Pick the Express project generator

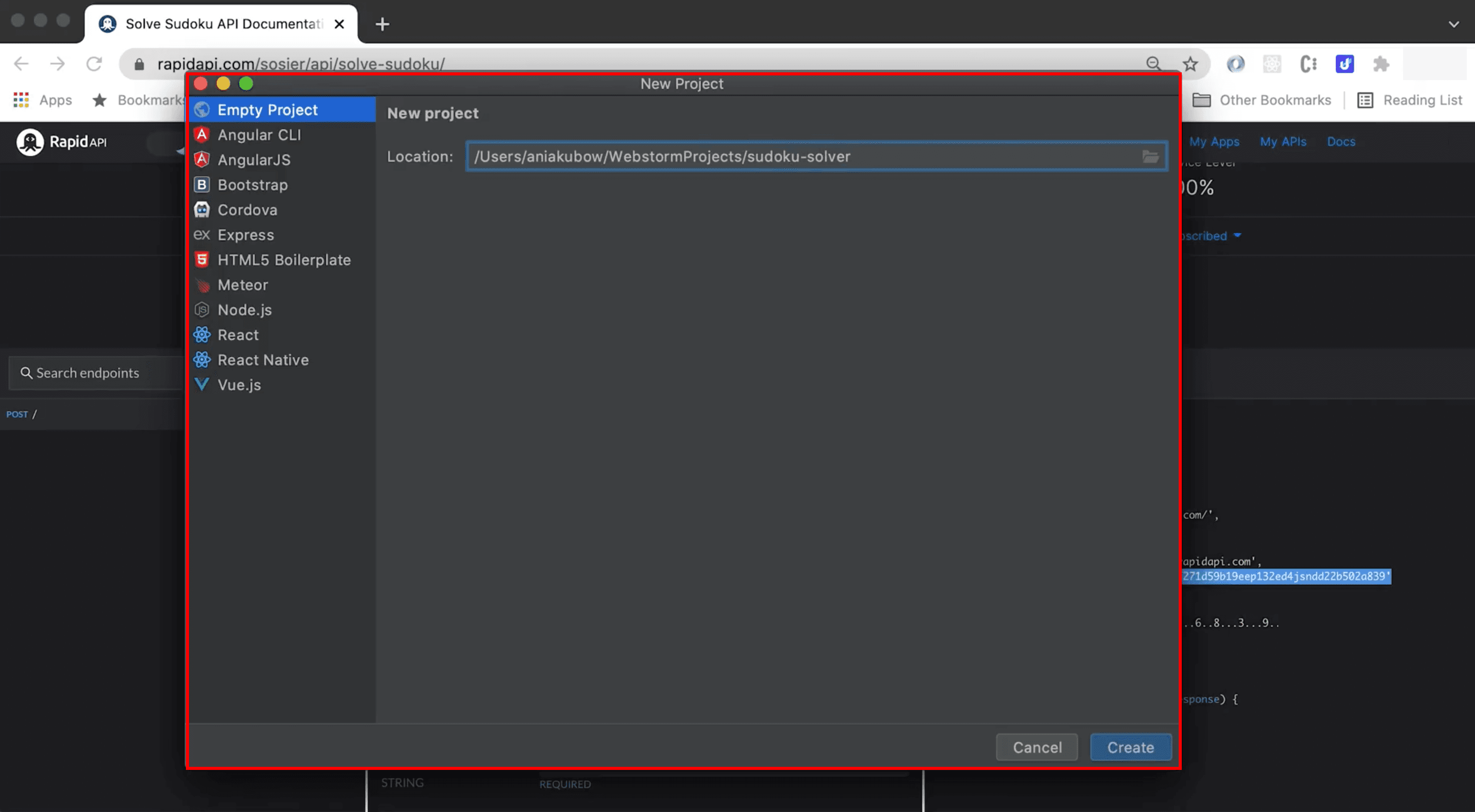coord(282,235)
